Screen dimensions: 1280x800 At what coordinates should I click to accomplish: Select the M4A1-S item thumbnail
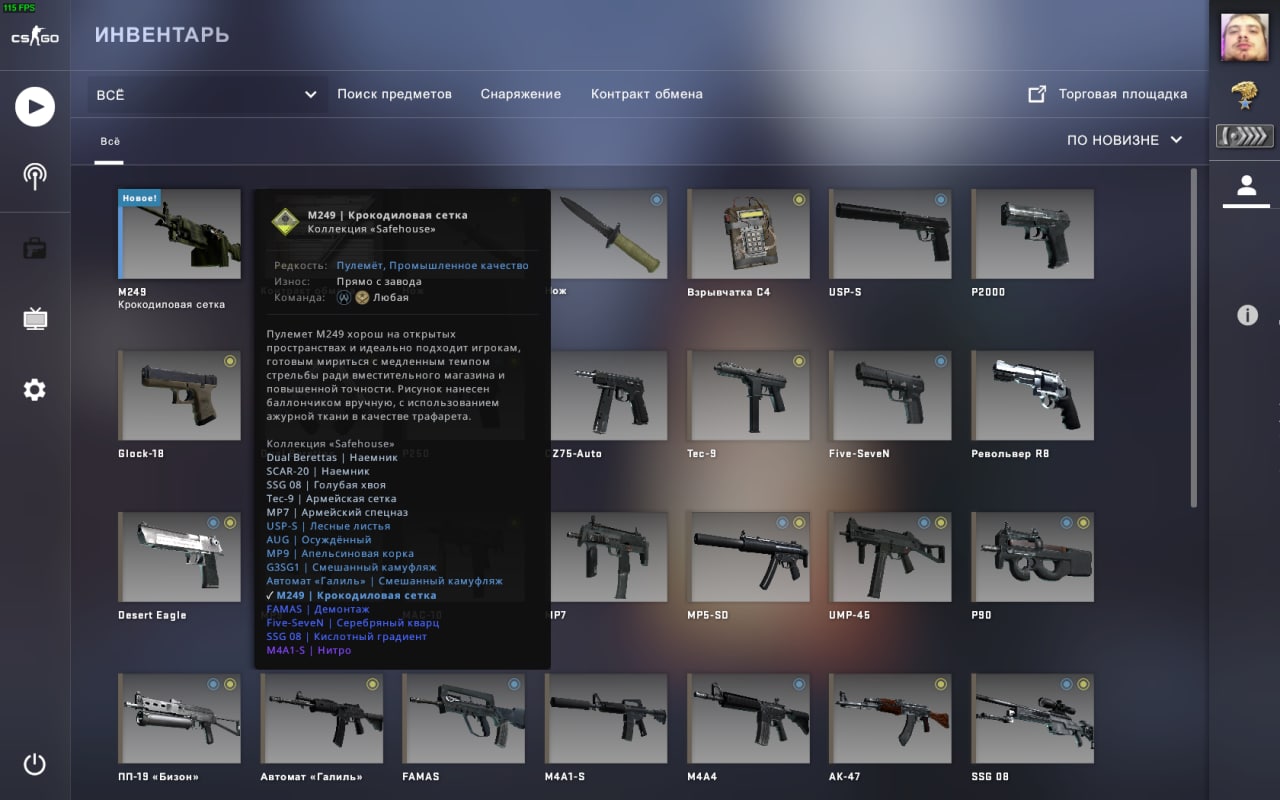(606, 718)
